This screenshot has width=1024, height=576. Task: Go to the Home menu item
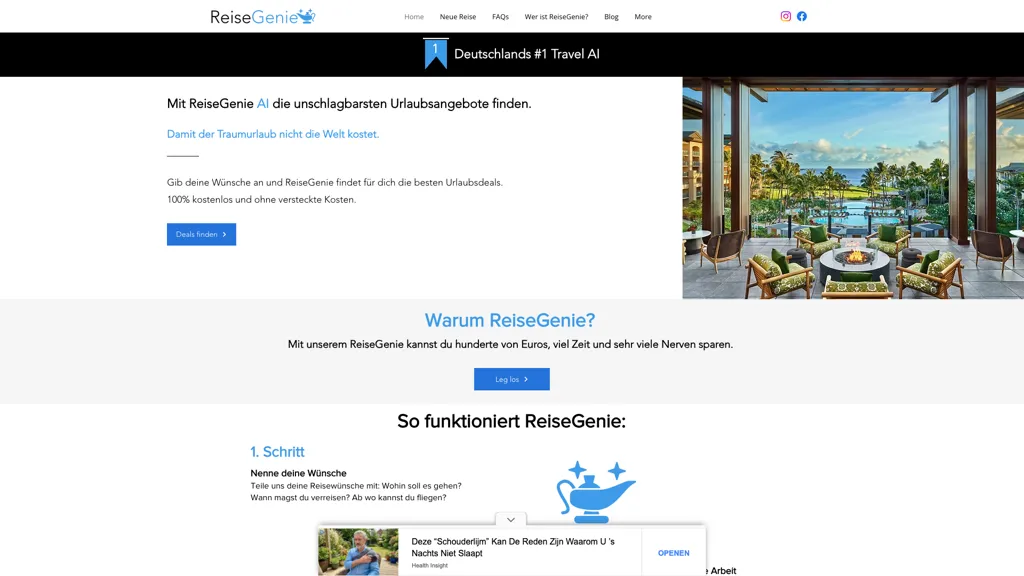[414, 17]
